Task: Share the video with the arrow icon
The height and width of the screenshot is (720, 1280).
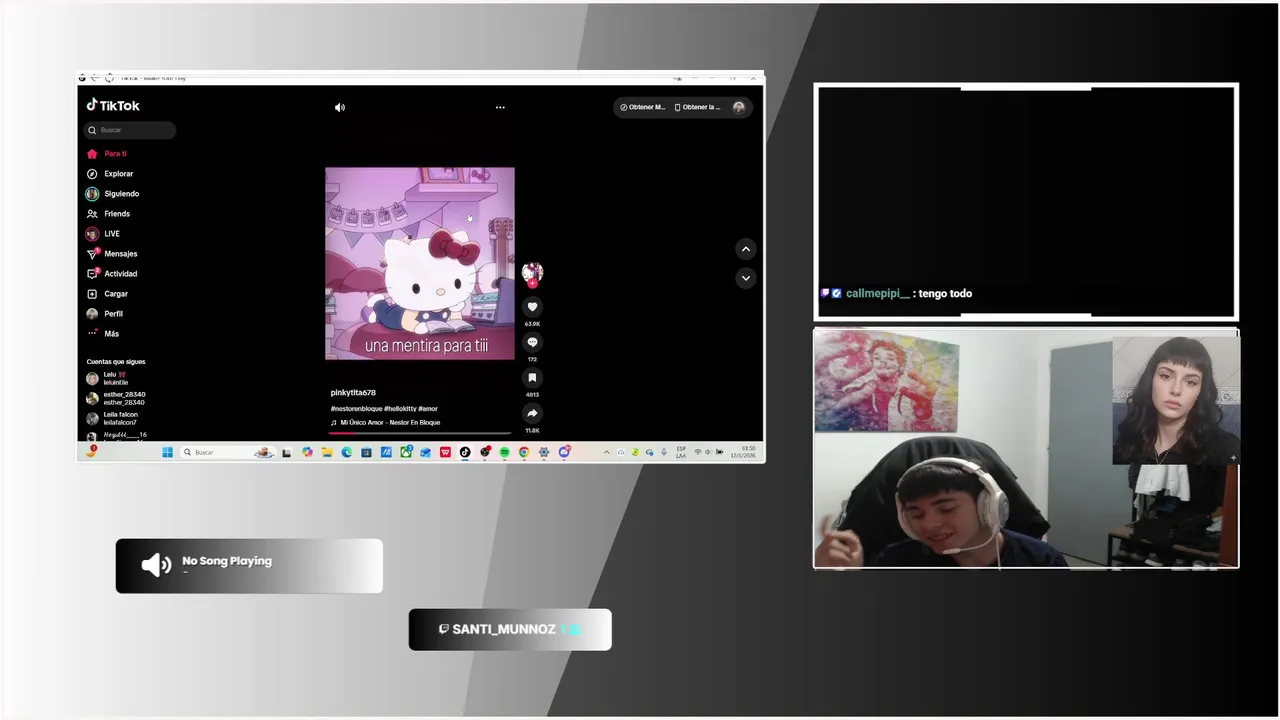Action: coord(532,413)
